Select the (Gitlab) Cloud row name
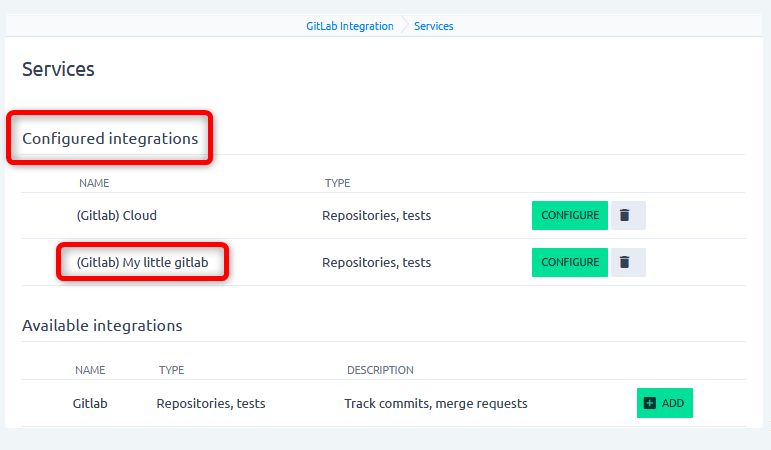771x450 pixels. click(x=116, y=215)
